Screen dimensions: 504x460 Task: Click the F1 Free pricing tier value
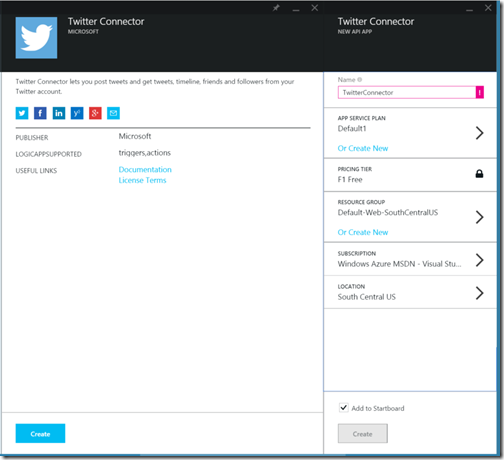(x=350, y=180)
